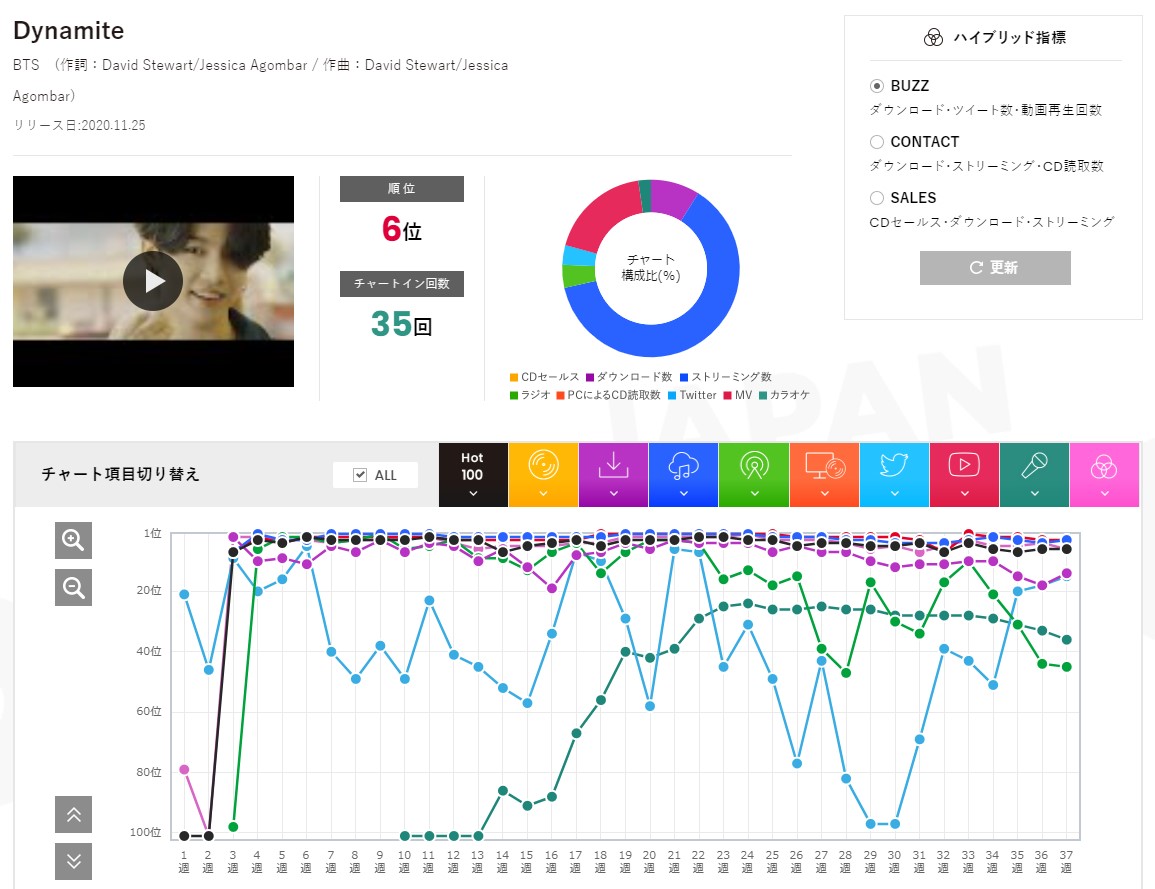Screen dimensions: 1155x889
Task: Toggle the Twitter bird icon
Action: click(x=894, y=474)
